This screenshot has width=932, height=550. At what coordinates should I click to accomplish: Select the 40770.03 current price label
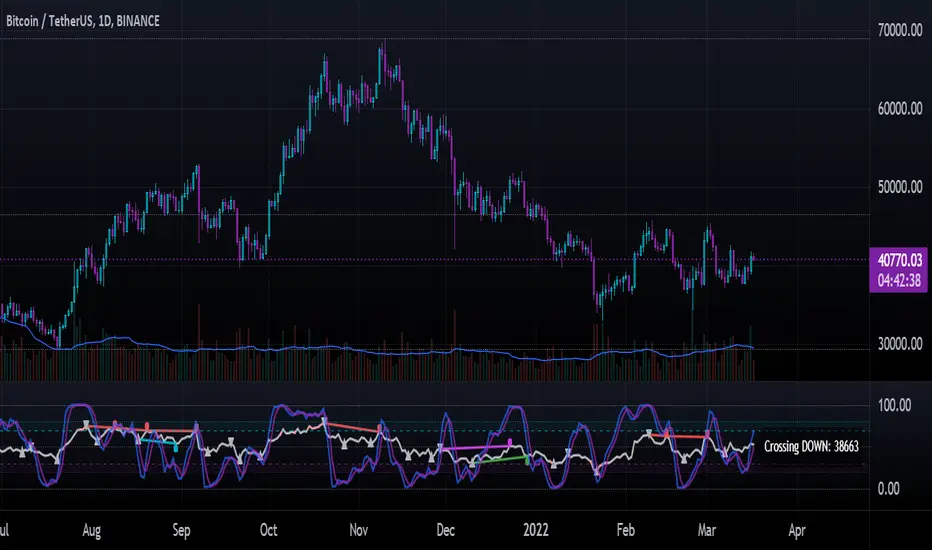[x=899, y=260]
